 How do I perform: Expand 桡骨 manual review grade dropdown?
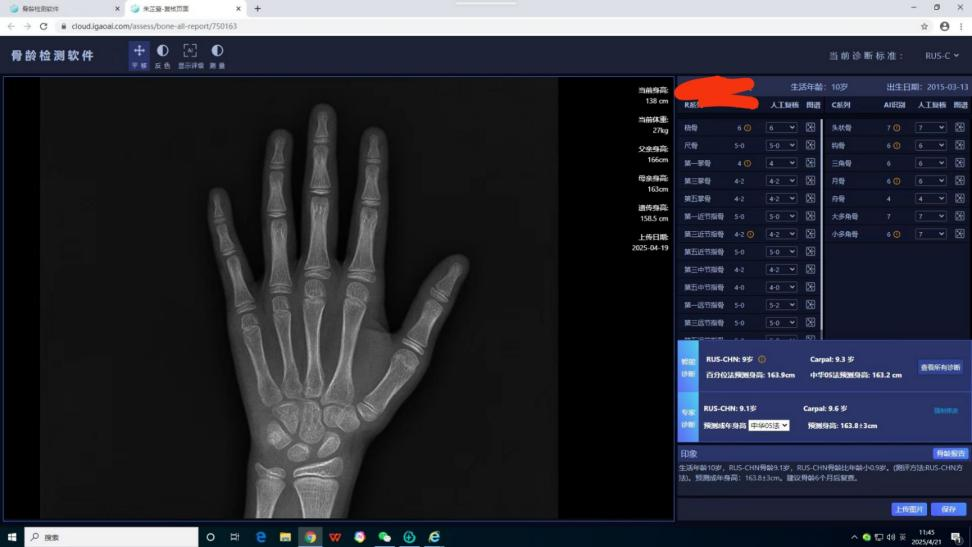(781, 128)
